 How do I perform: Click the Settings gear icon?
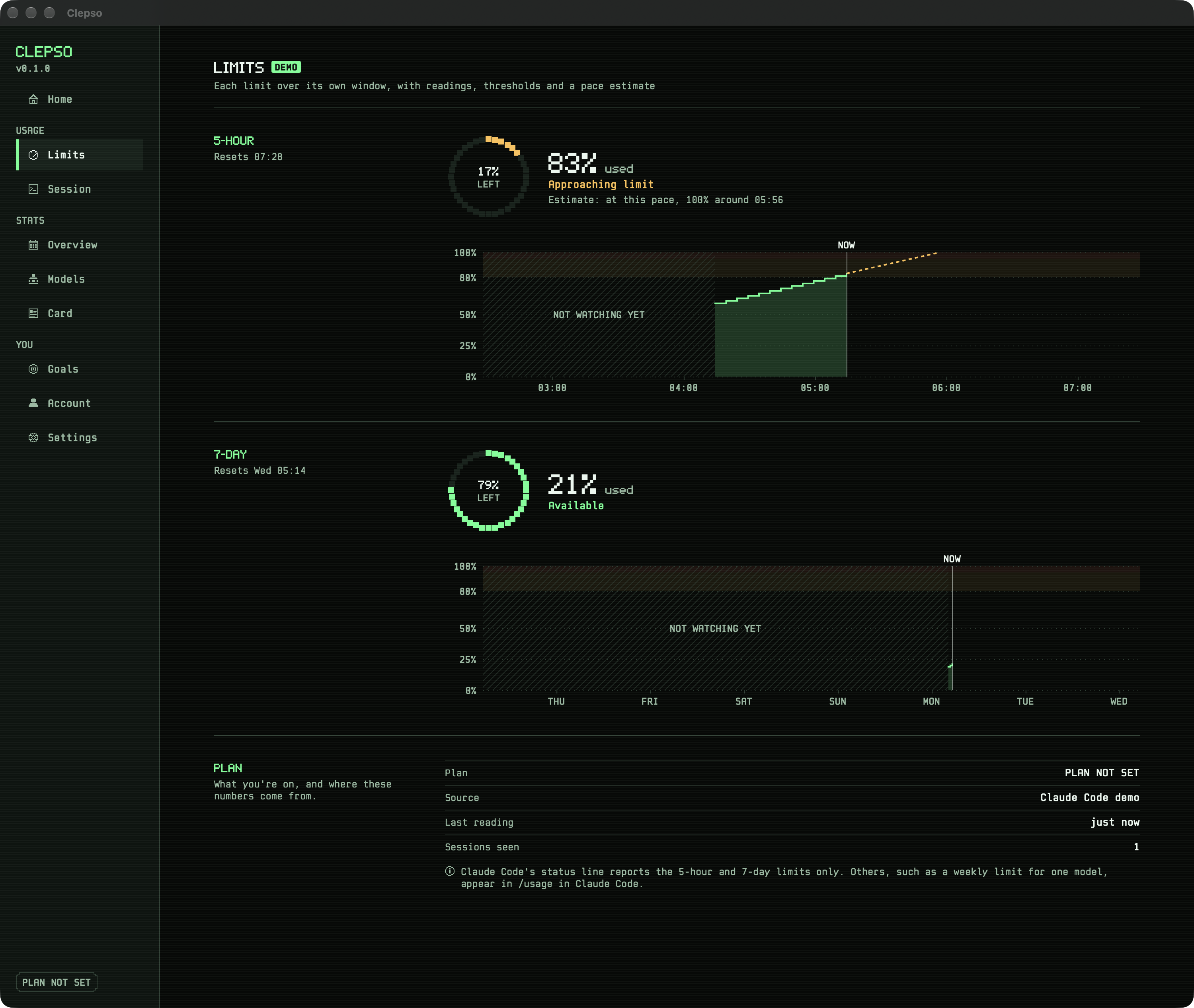[34, 438]
